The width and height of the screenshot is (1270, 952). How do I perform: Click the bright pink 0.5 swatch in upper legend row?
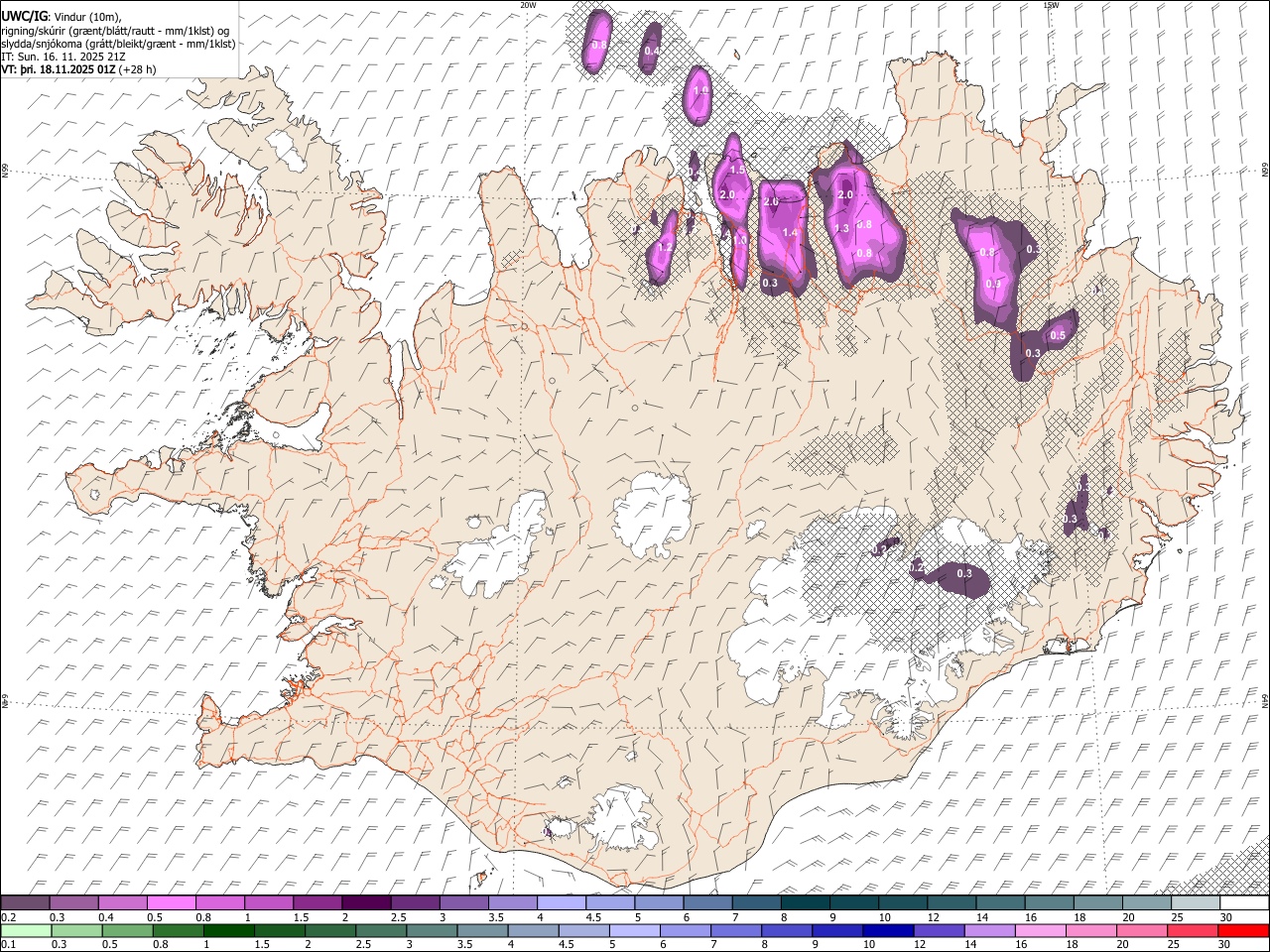point(171,903)
